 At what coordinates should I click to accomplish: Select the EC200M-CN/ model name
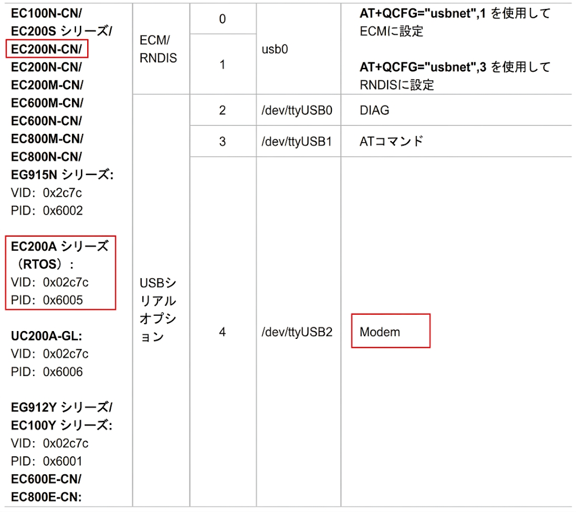click(x=47, y=85)
